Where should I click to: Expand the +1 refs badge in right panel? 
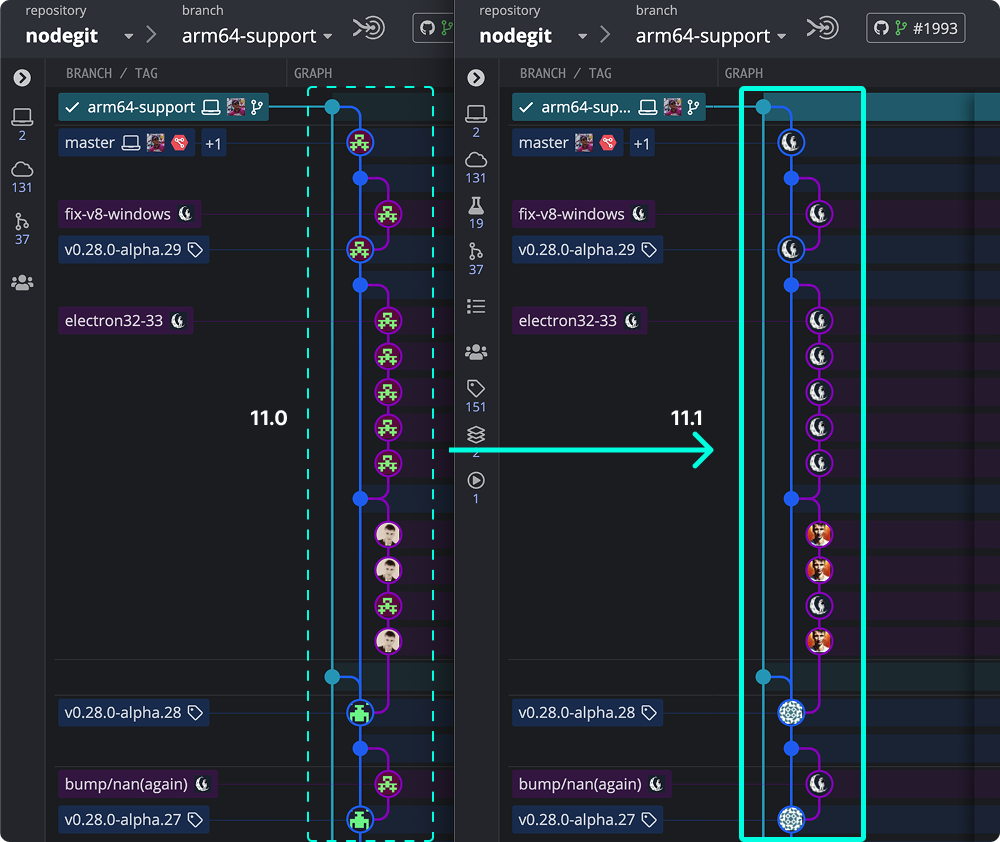pos(642,144)
